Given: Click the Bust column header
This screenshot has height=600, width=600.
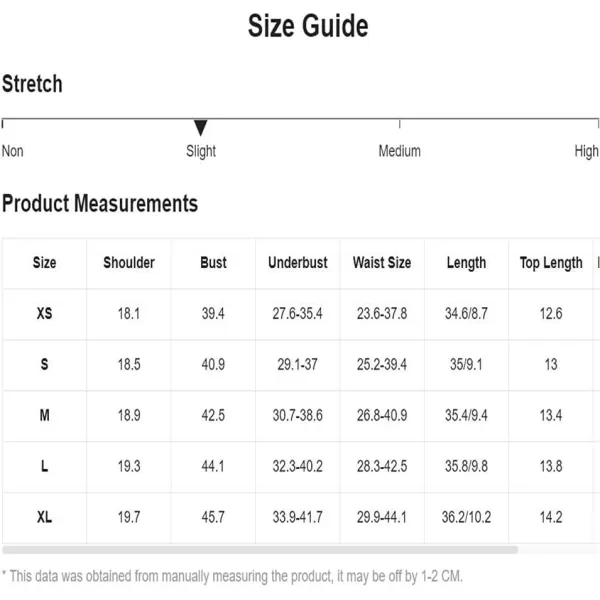Looking at the screenshot, I should [214, 263].
